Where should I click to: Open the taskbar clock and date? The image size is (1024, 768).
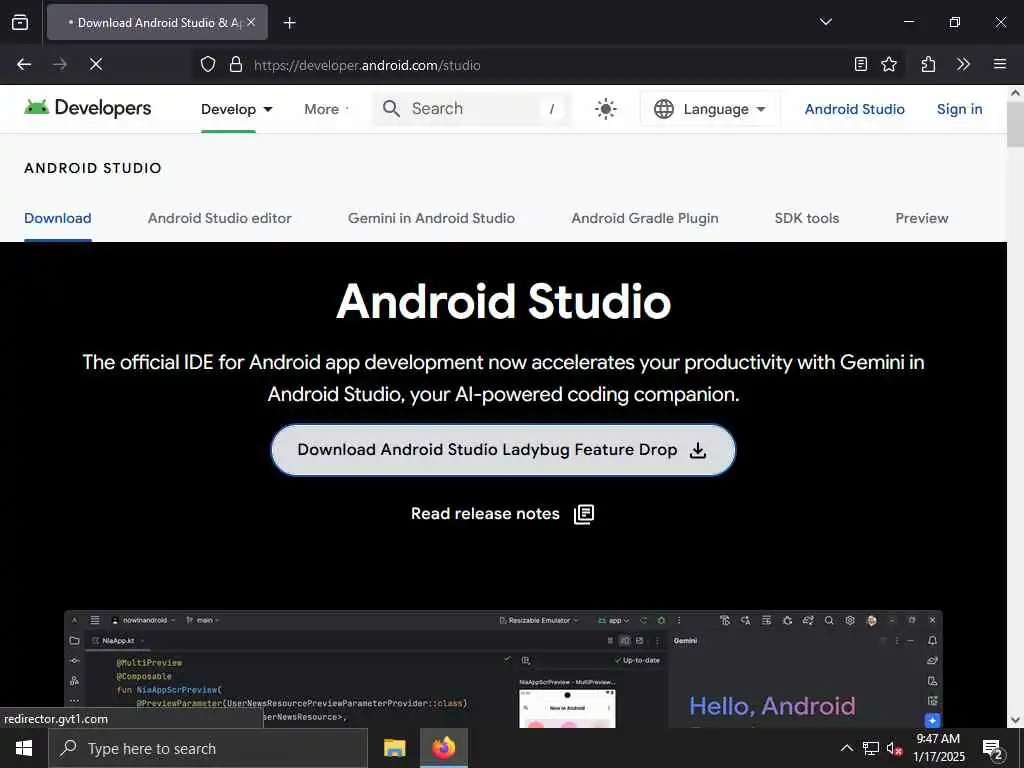pos(938,748)
